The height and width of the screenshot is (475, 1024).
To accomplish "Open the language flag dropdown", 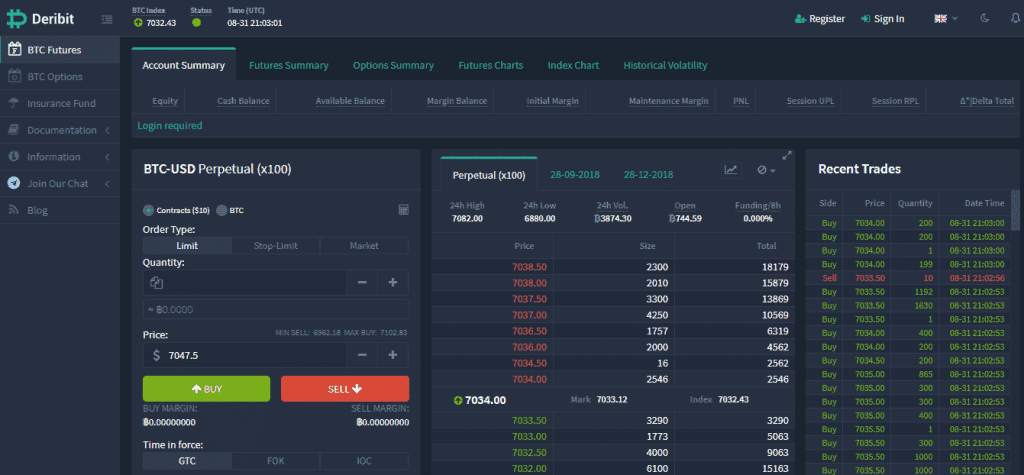I will 945,18.
